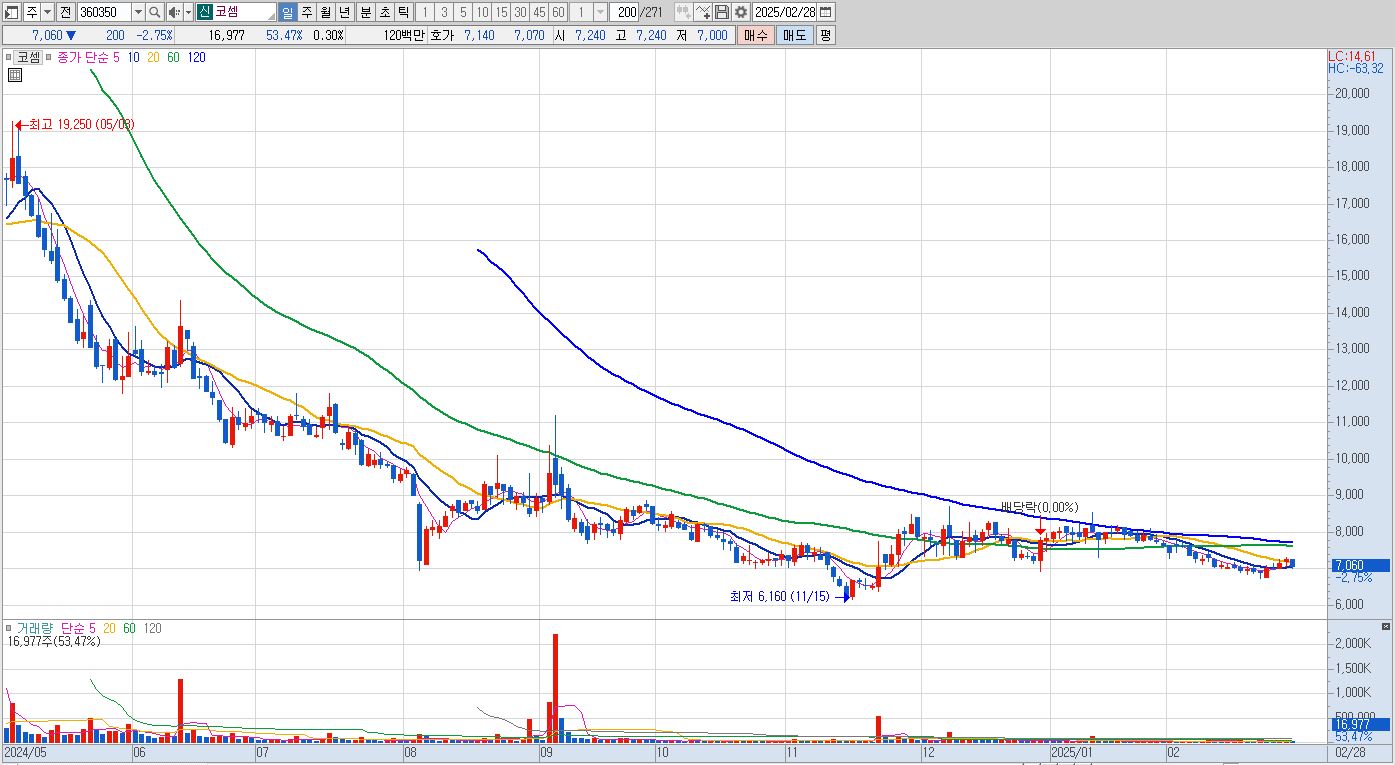This screenshot has width=1395, height=765.
Task: Expand the stock code 360350 dropdown
Action: pyautogui.click(x=138, y=12)
